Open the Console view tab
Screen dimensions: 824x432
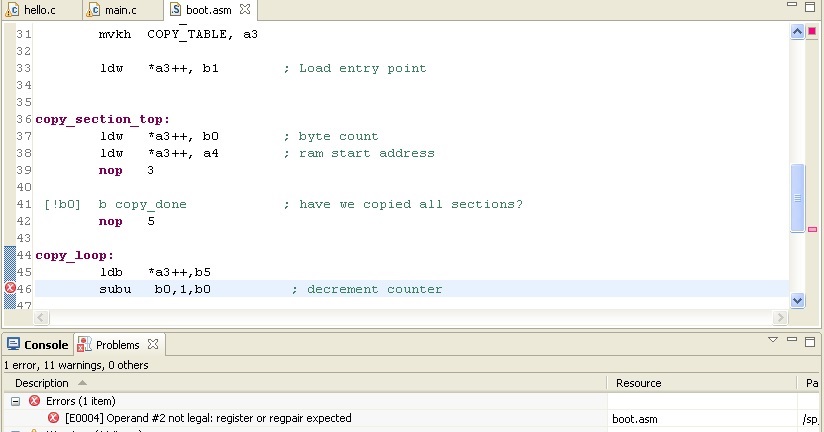point(38,345)
